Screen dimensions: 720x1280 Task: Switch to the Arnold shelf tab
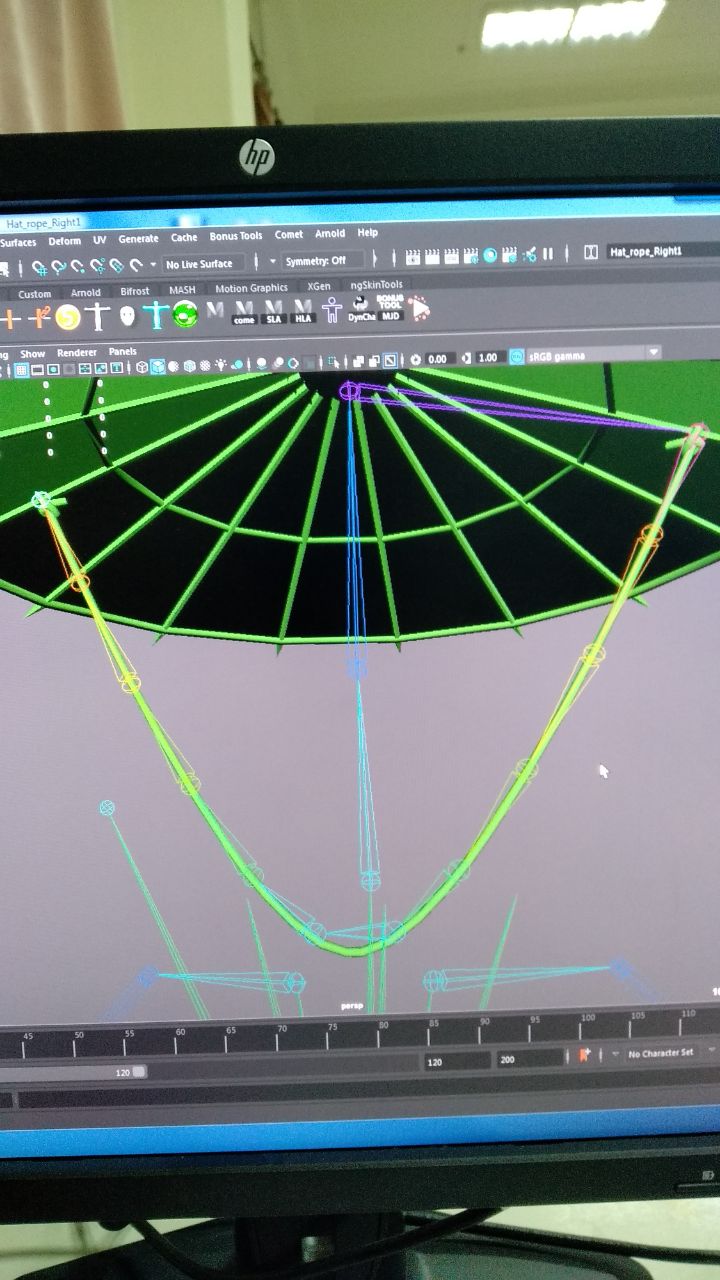[85, 293]
